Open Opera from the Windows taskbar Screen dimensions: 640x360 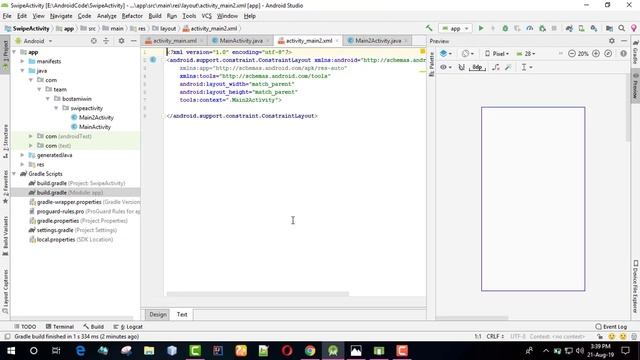coord(287,351)
